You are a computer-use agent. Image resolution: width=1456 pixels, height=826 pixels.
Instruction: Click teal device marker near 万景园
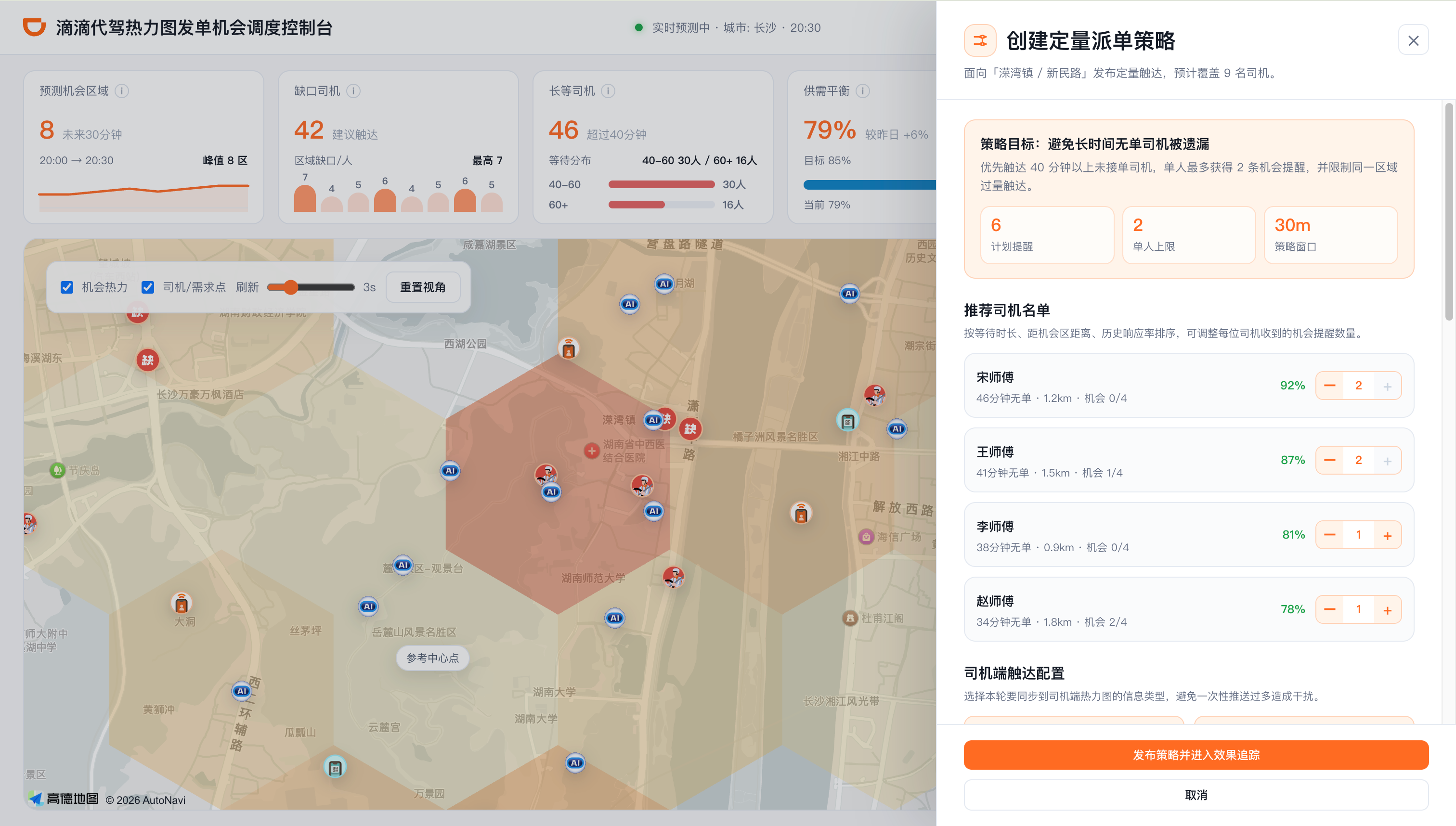click(335, 768)
